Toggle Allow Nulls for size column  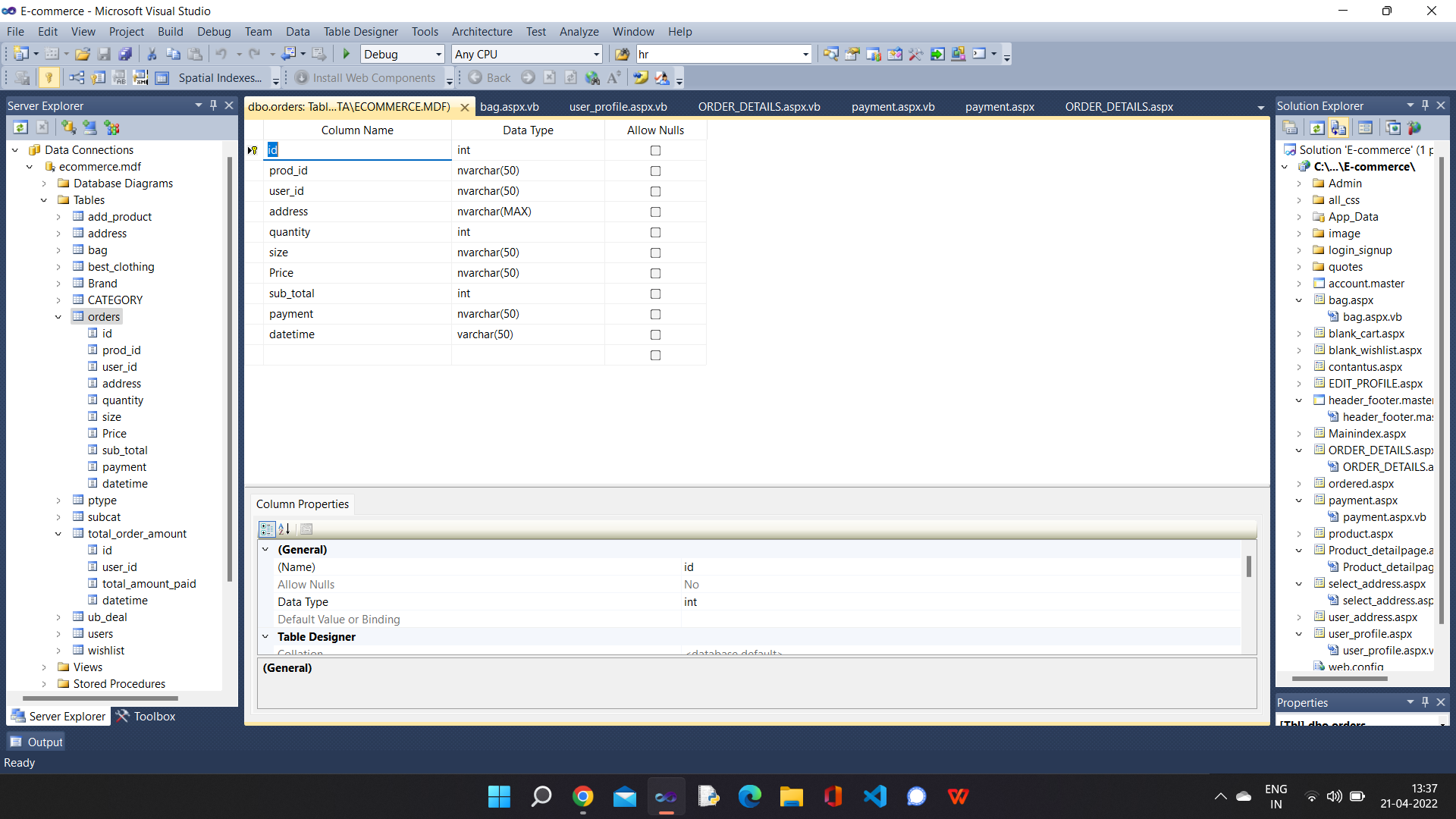[x=655, y=253]
